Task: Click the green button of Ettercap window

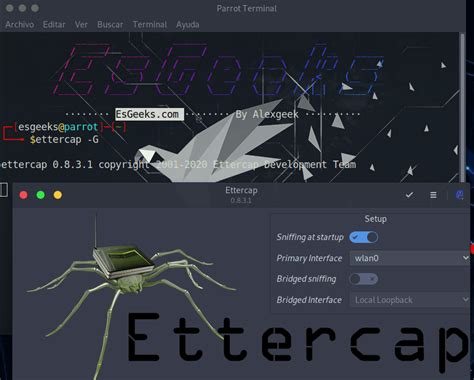Action: (41, 195)
